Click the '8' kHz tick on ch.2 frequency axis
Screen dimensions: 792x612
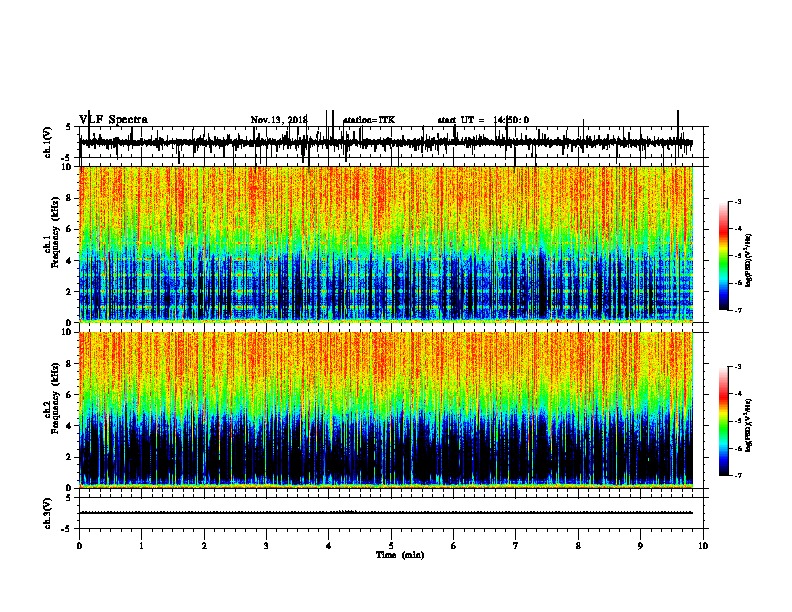click(x=71, y=364)
